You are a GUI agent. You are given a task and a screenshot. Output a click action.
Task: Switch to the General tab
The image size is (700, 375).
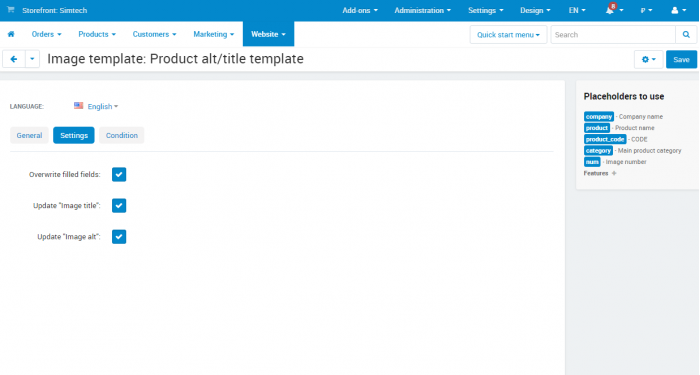tap(29, 135)
